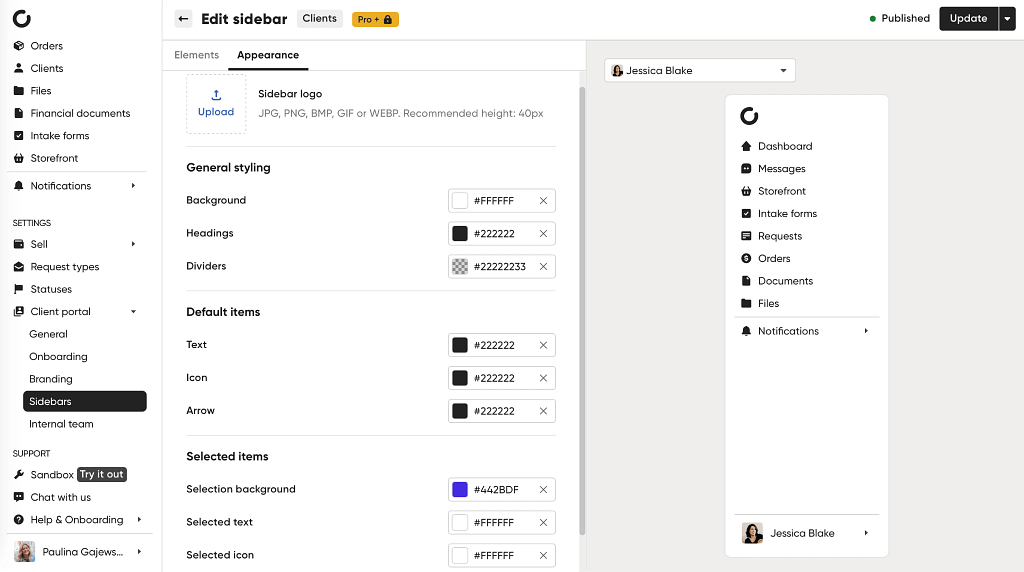
Task: Switch to the Elements tab
Action: pyautogui.click(x=197, y=55)
